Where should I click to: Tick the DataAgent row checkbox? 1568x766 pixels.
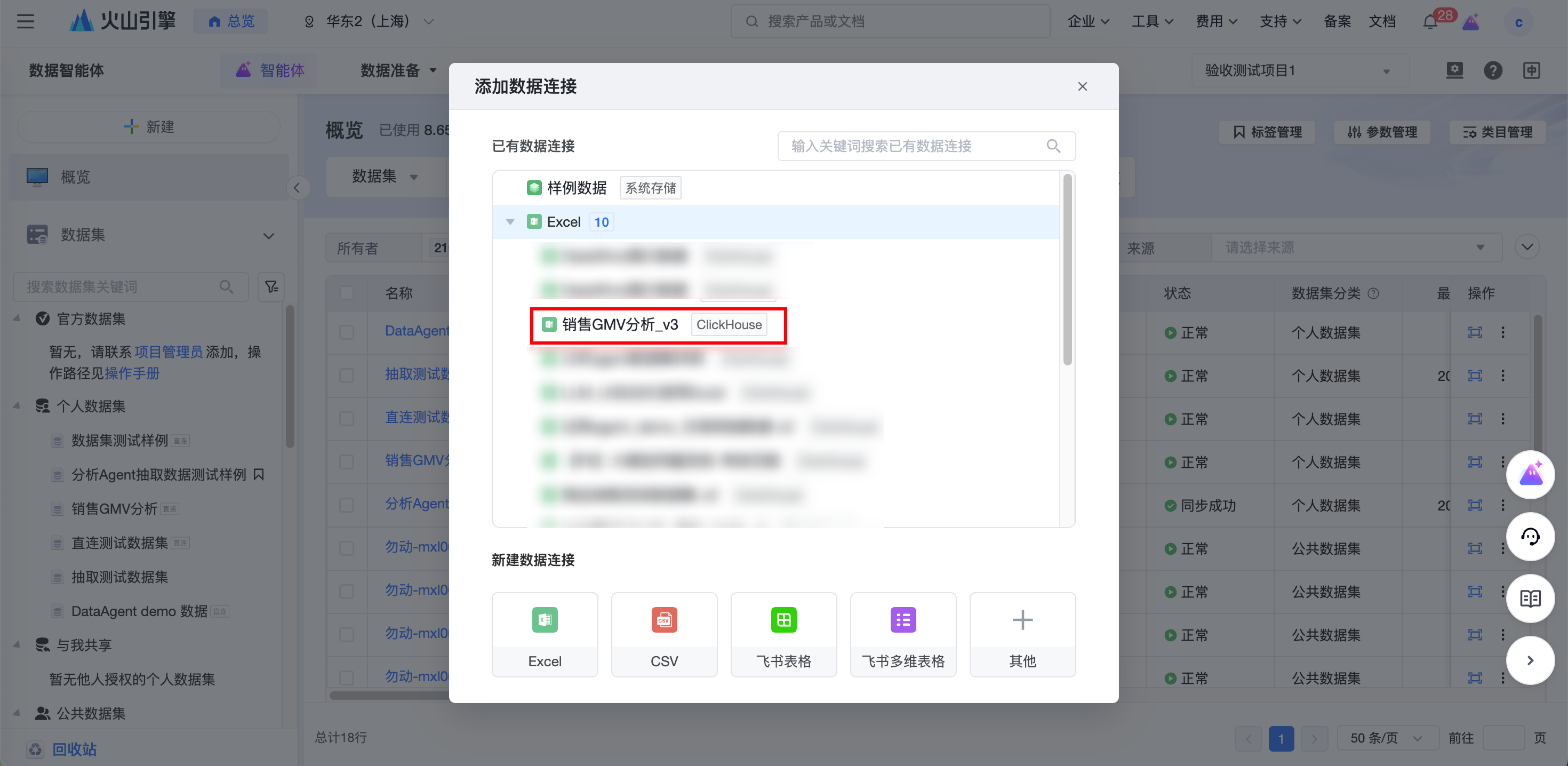347,332
